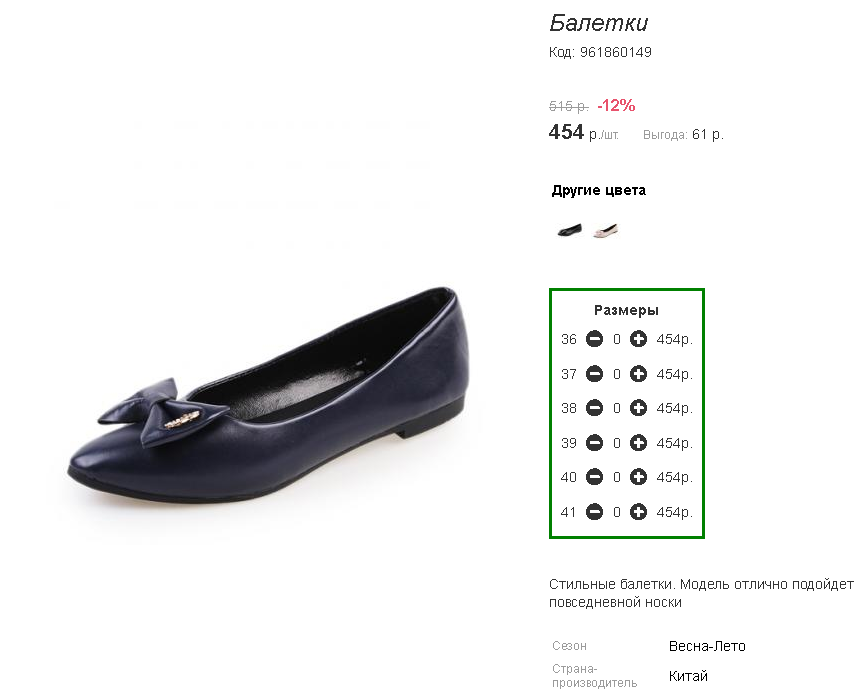Increase quantity for size 36
The image size is (857, 697).
coord(638,339)
